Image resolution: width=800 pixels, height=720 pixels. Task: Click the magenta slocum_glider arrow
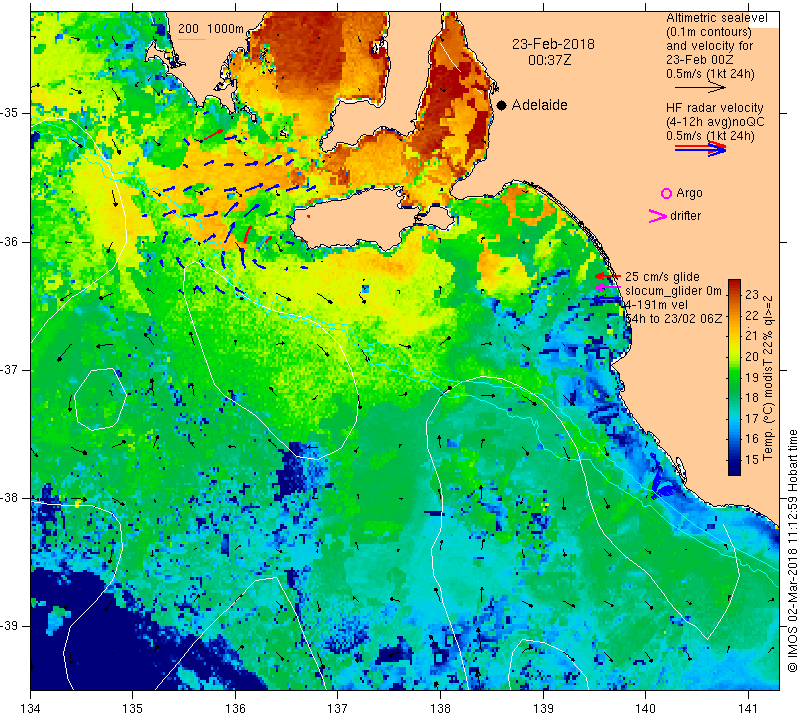(607, 288)
